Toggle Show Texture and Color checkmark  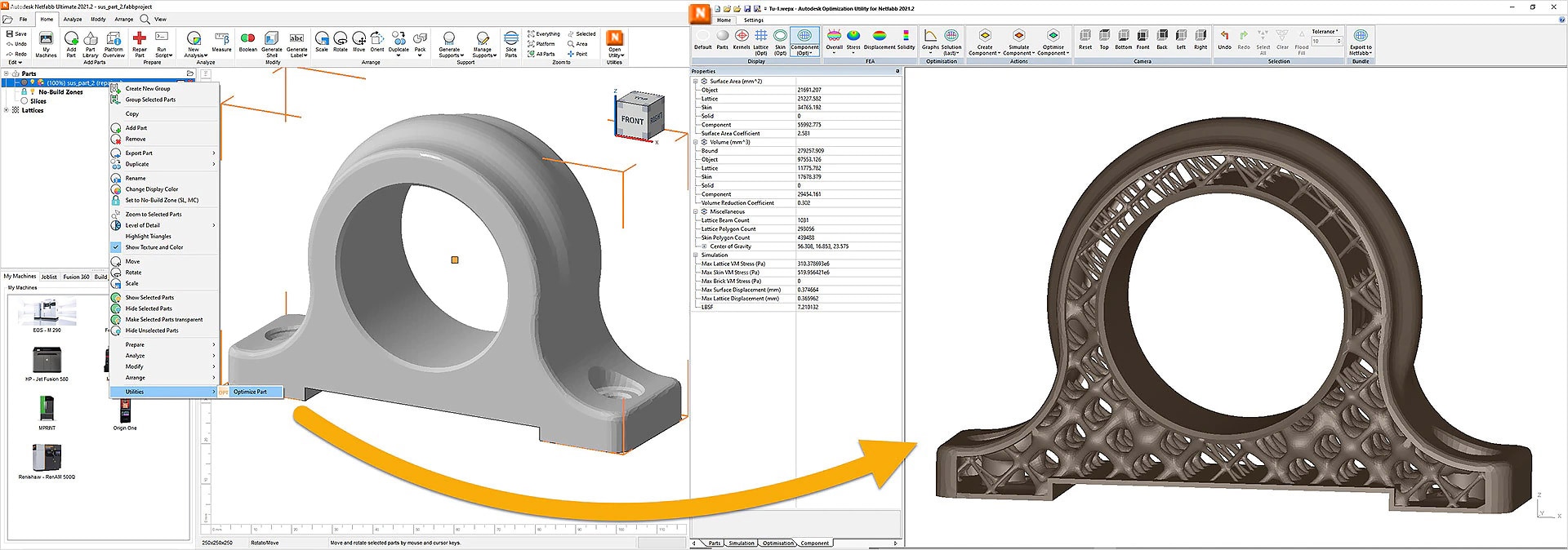coord(116,247)
